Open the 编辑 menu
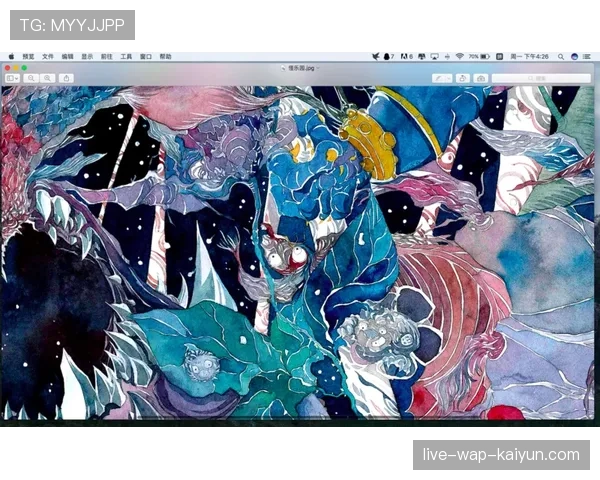Image resolution: width=600 pixels, height=480 pixels. click(67, 57)
